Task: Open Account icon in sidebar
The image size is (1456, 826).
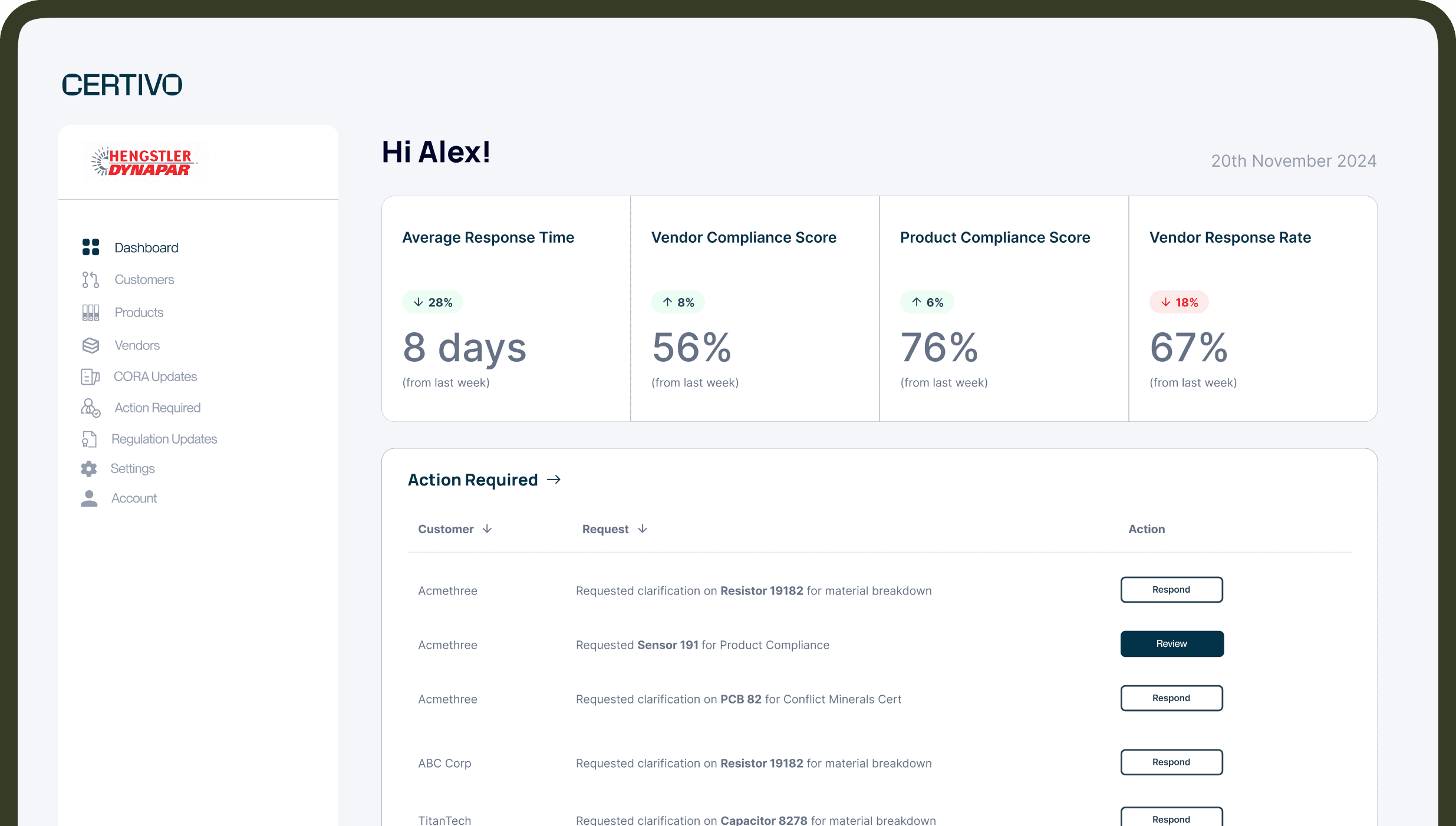Action: (x=89, y=498)
